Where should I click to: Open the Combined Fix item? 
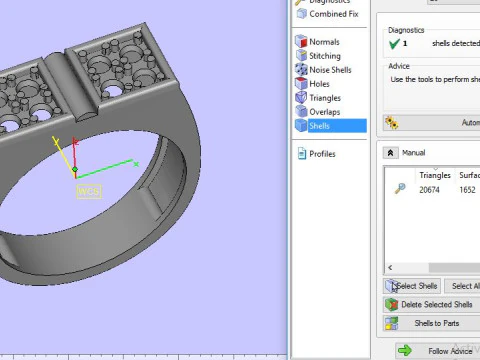[328, 14]
